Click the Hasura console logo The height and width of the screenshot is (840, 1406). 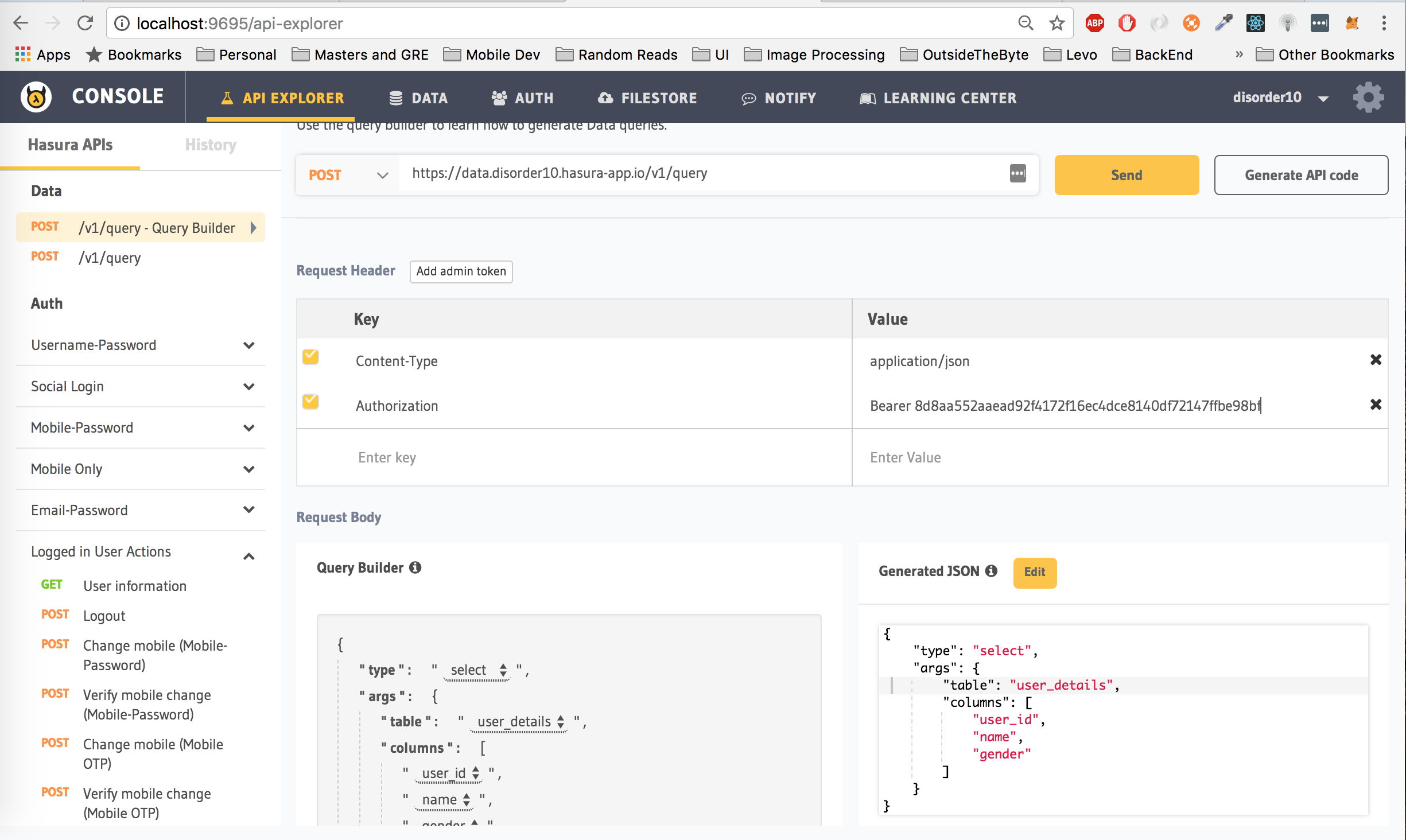pos(36,96)
